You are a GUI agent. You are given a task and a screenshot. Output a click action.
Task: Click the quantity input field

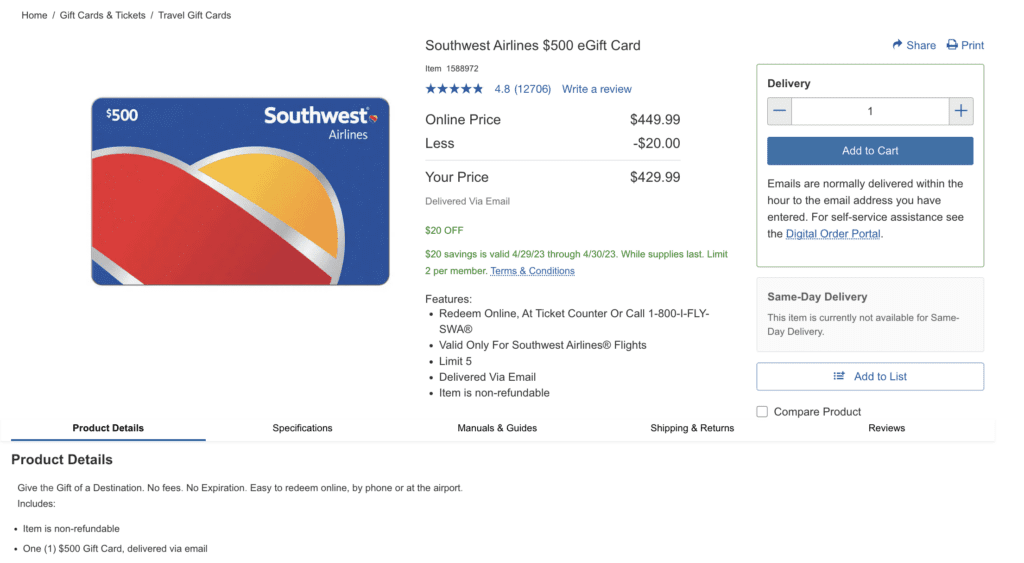coord(870,111)
